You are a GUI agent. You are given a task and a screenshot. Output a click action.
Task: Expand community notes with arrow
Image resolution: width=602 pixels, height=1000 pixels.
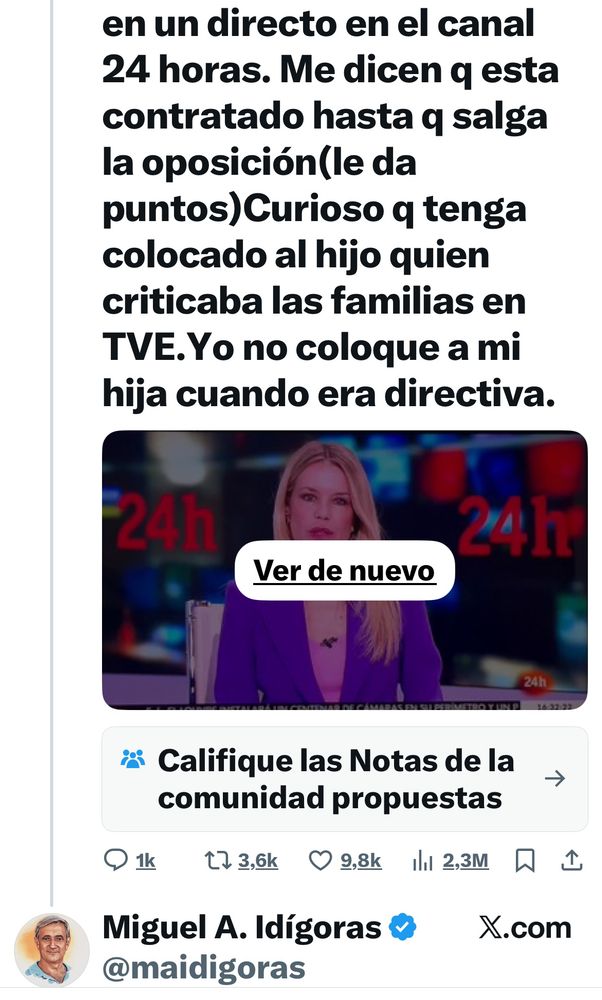click(x=555, y=778)
